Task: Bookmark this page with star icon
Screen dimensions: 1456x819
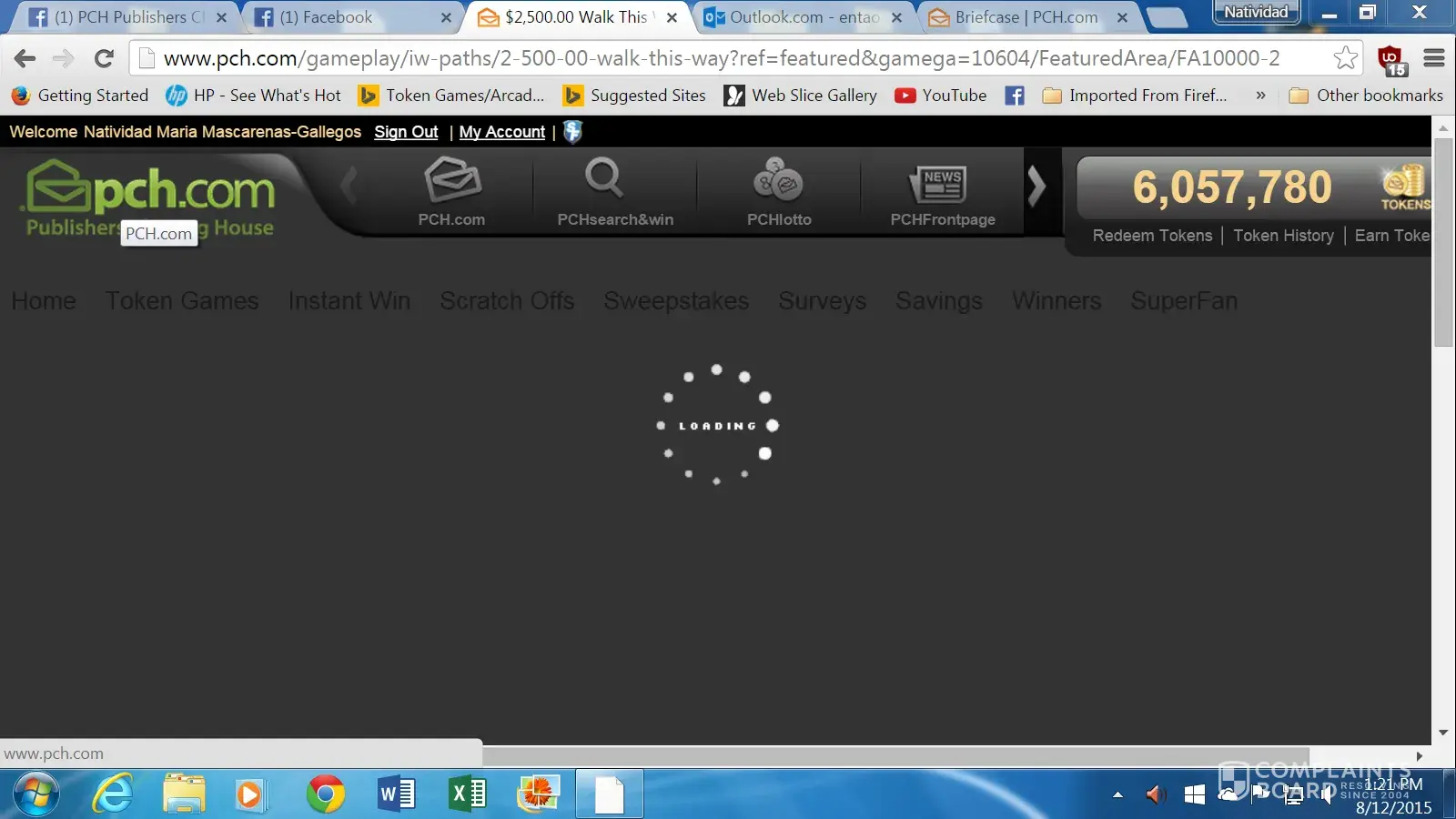Action: point(1345,58)
